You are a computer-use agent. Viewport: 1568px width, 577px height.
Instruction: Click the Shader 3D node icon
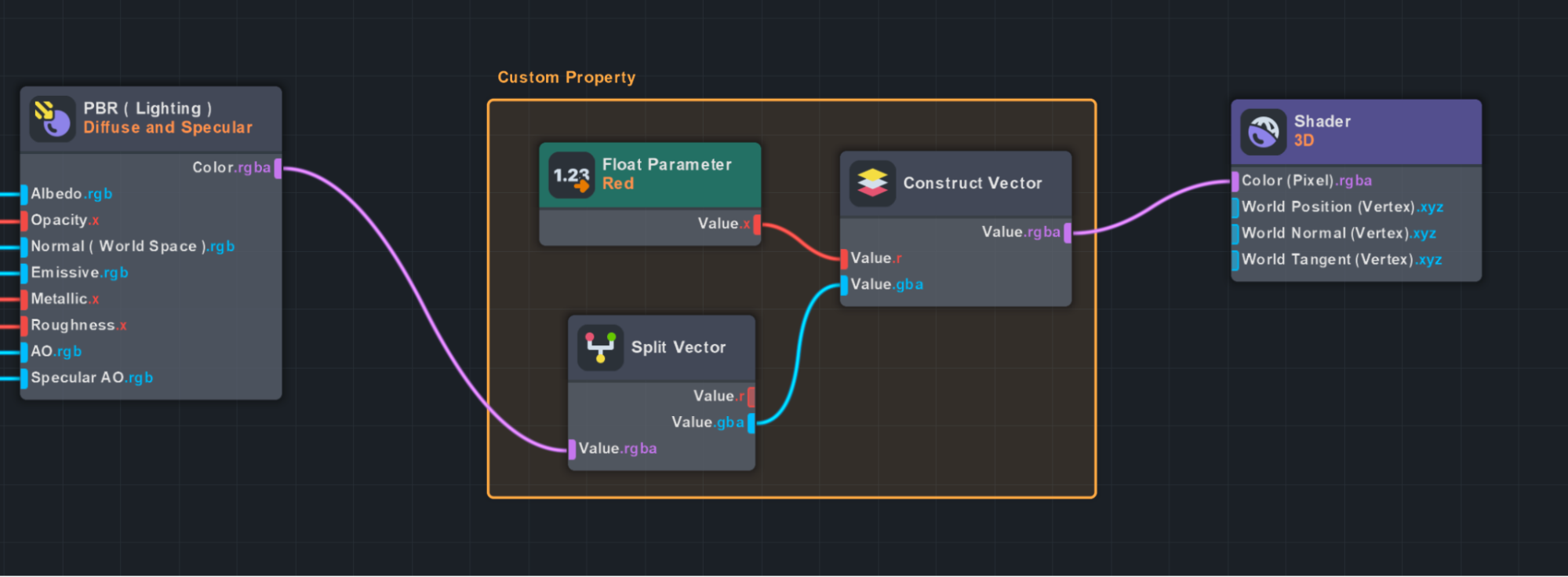point(1263,132)
